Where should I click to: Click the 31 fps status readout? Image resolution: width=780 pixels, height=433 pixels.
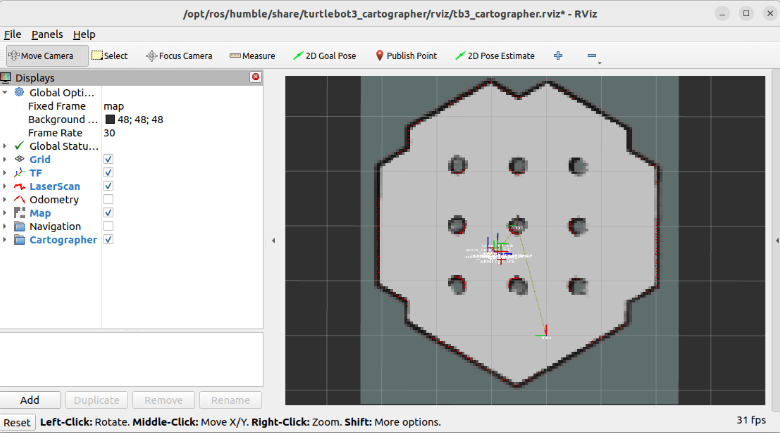[x=751, y=420]
